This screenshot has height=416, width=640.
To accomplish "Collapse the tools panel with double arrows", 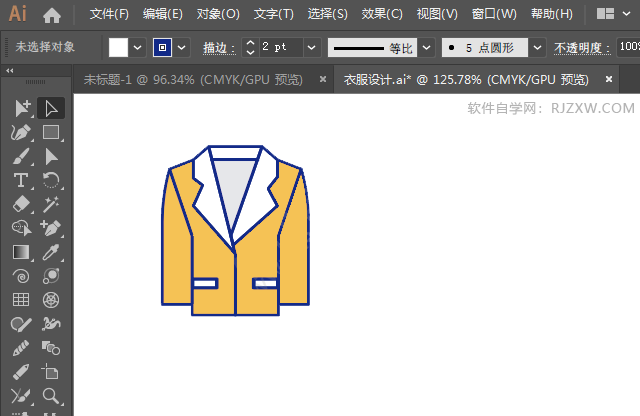I will click(10, 71).
